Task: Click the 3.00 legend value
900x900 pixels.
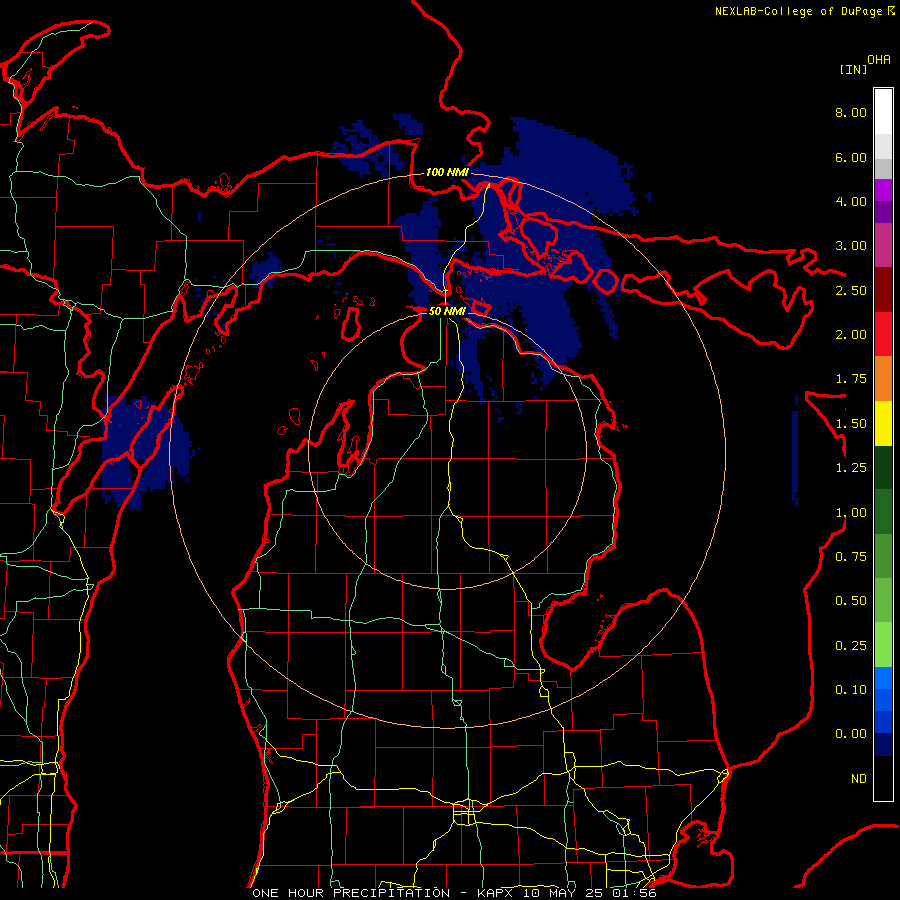Action: pos(851,246)
